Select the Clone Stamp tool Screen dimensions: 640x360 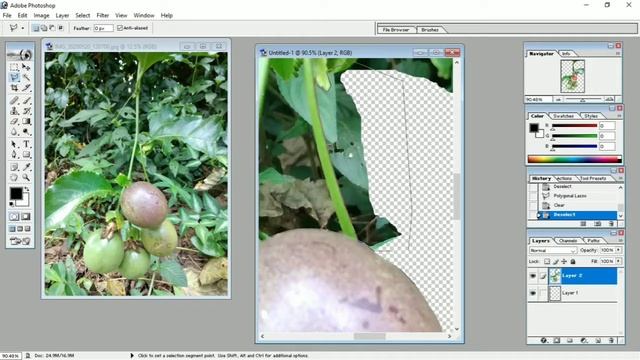tap(14, 111)
